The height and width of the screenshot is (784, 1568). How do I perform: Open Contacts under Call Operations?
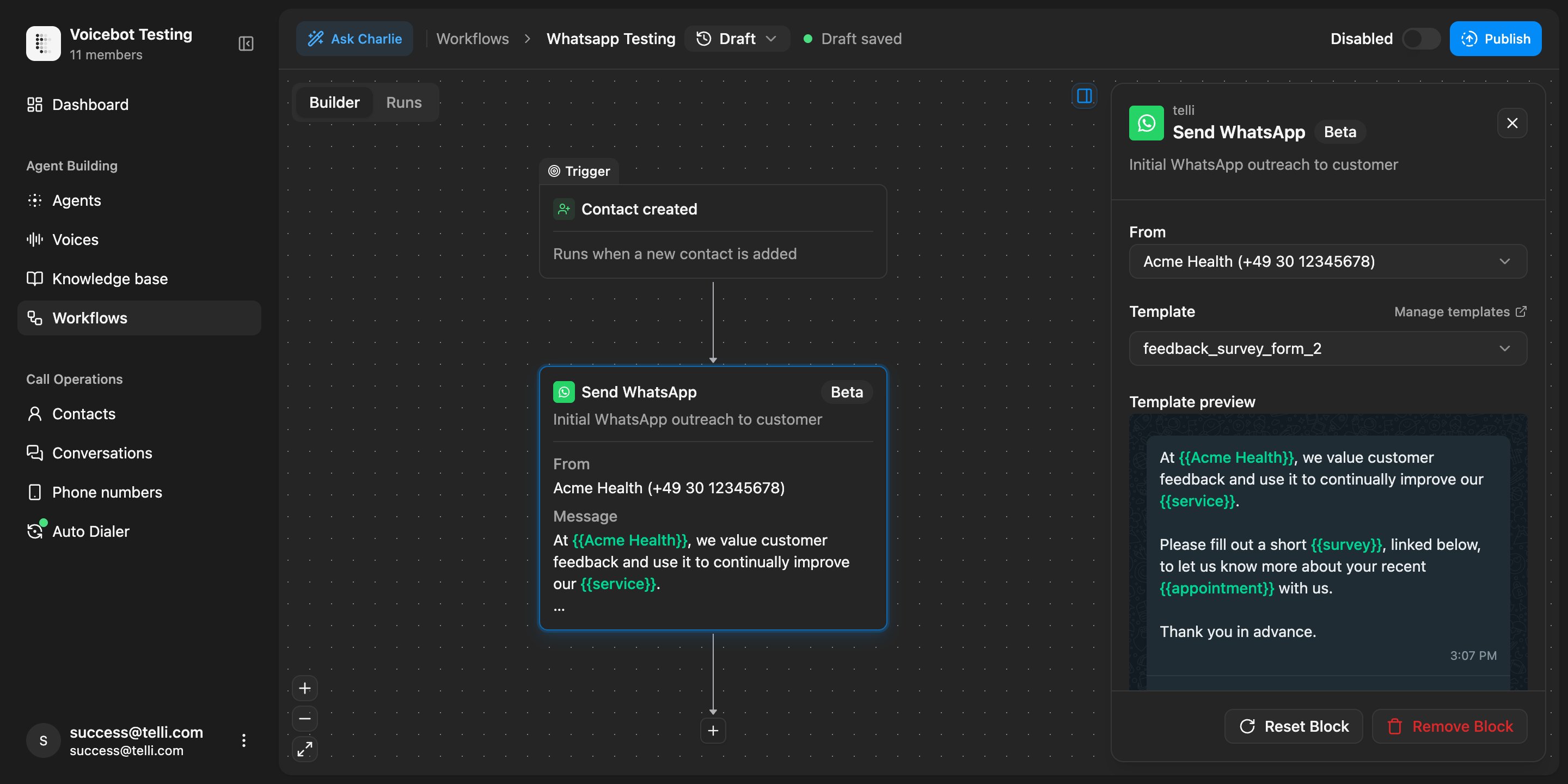coord(139,414)
